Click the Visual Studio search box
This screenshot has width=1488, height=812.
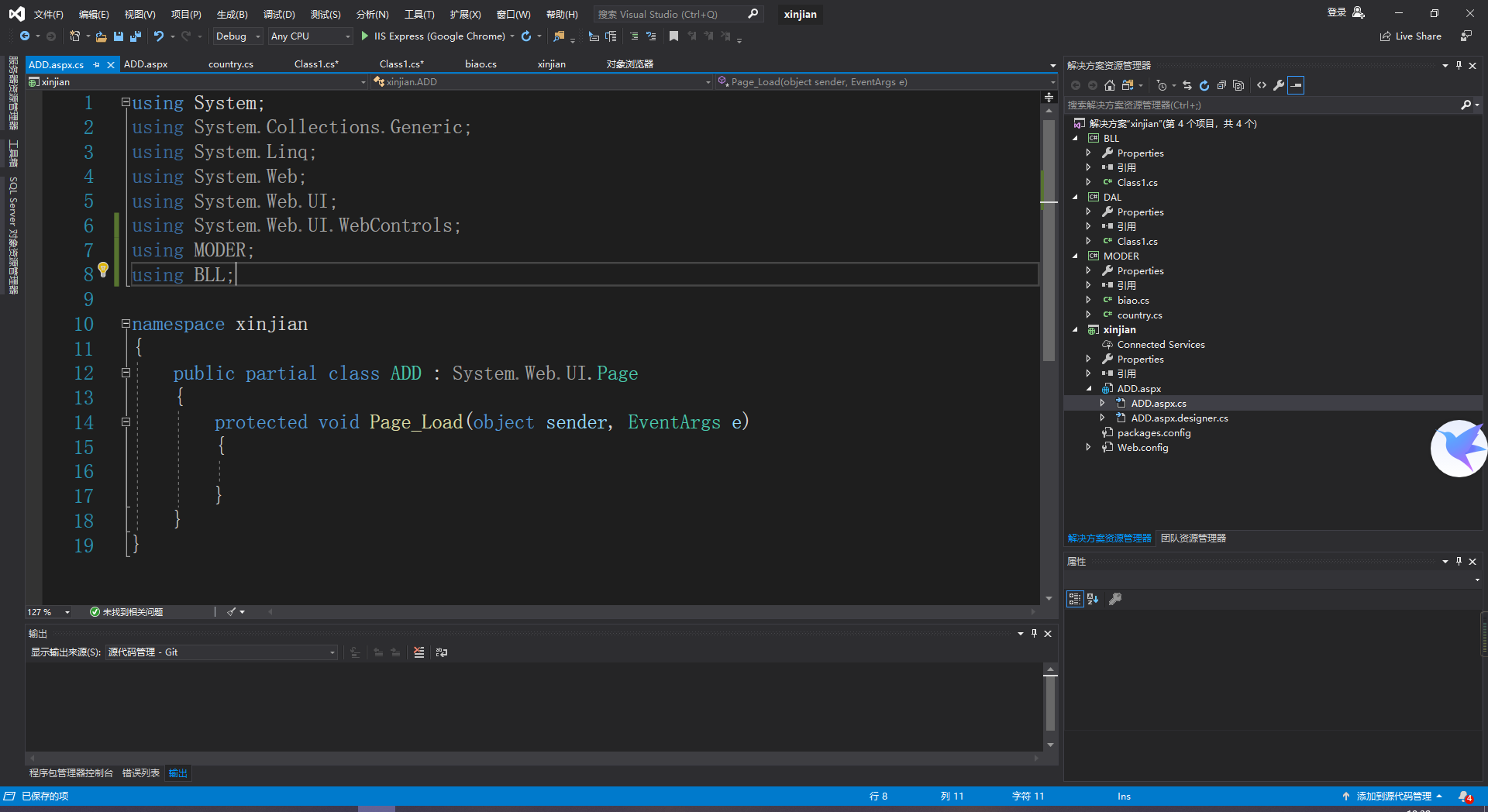point(678,15)
